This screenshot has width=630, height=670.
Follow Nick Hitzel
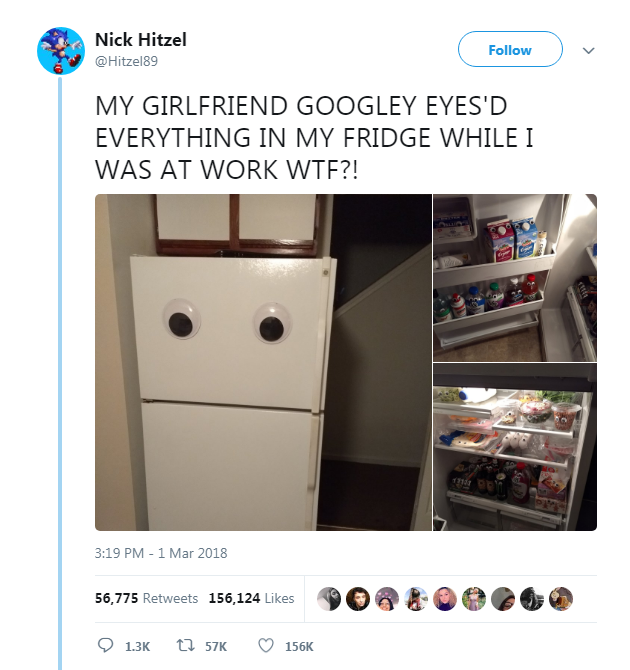tap(510, 49)
